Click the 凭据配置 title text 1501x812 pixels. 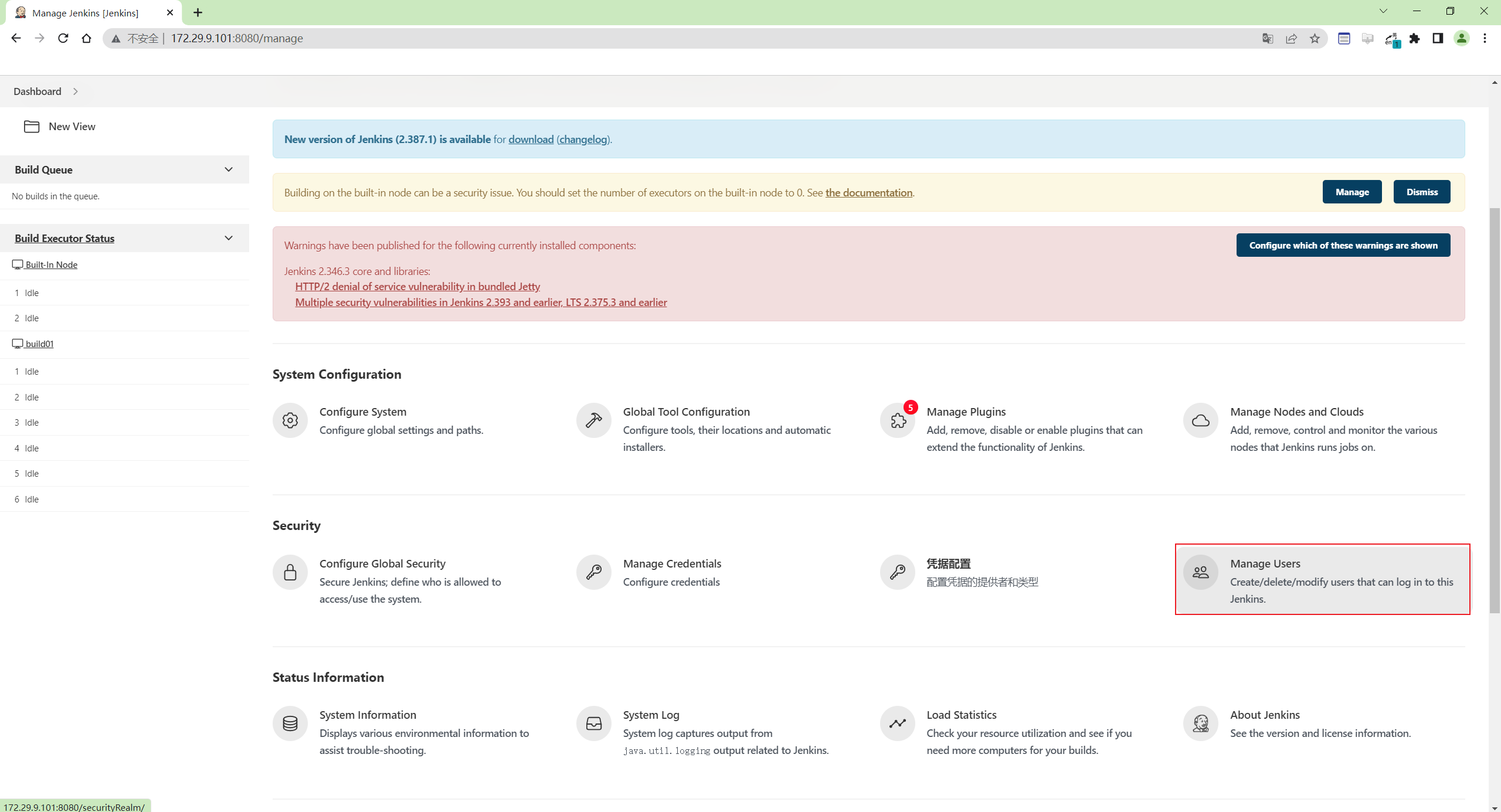[x=949, y=564]
